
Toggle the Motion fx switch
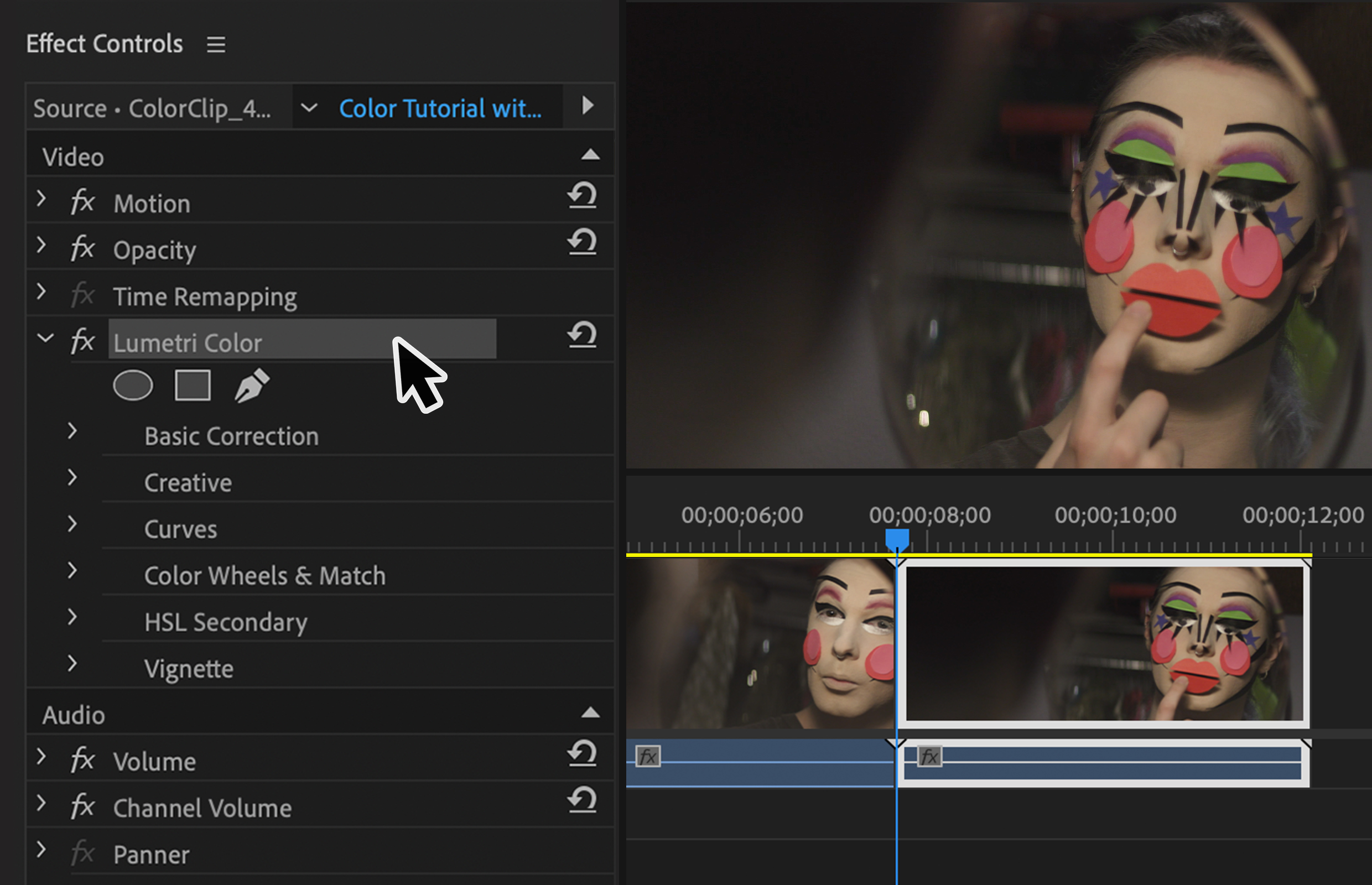[x=83, y=202]
